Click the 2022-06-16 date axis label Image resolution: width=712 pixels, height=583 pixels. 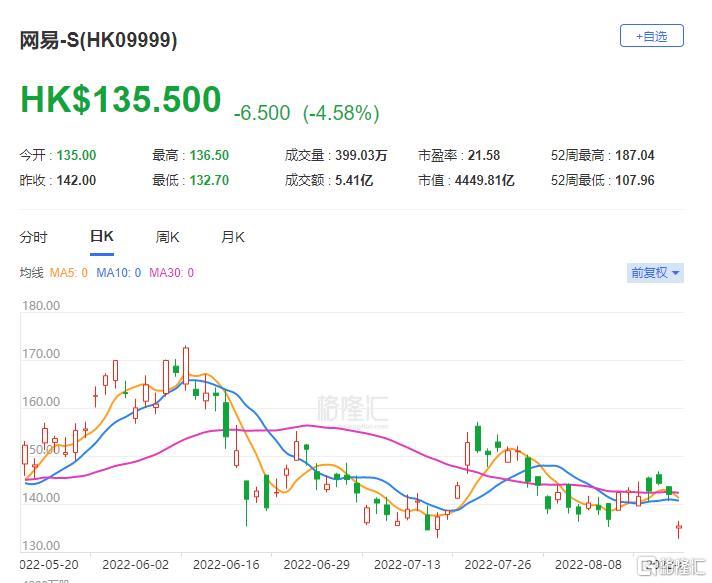(x=226, y=565)
